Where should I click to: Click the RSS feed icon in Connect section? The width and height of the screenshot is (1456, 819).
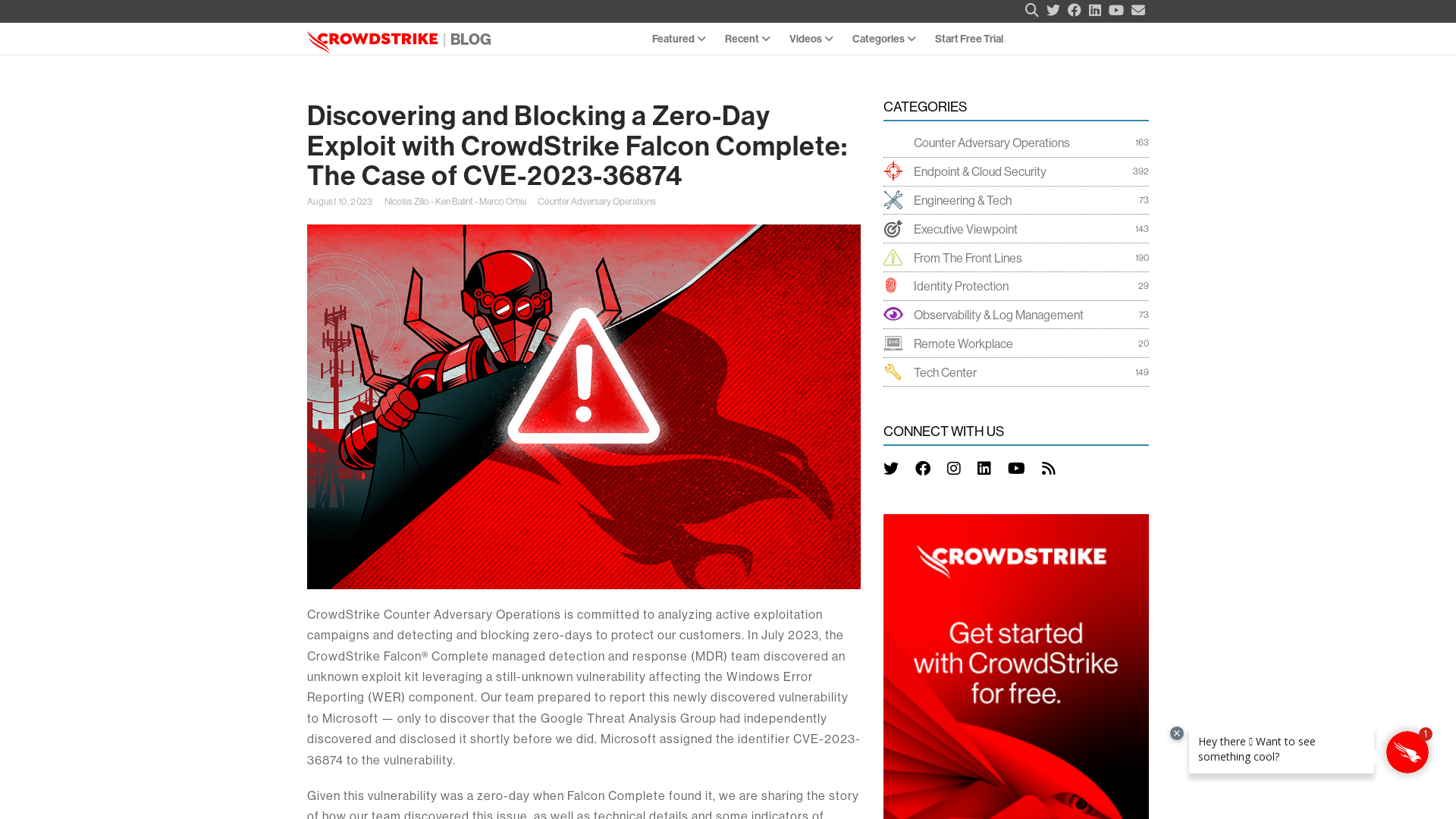click(1049, 468)
